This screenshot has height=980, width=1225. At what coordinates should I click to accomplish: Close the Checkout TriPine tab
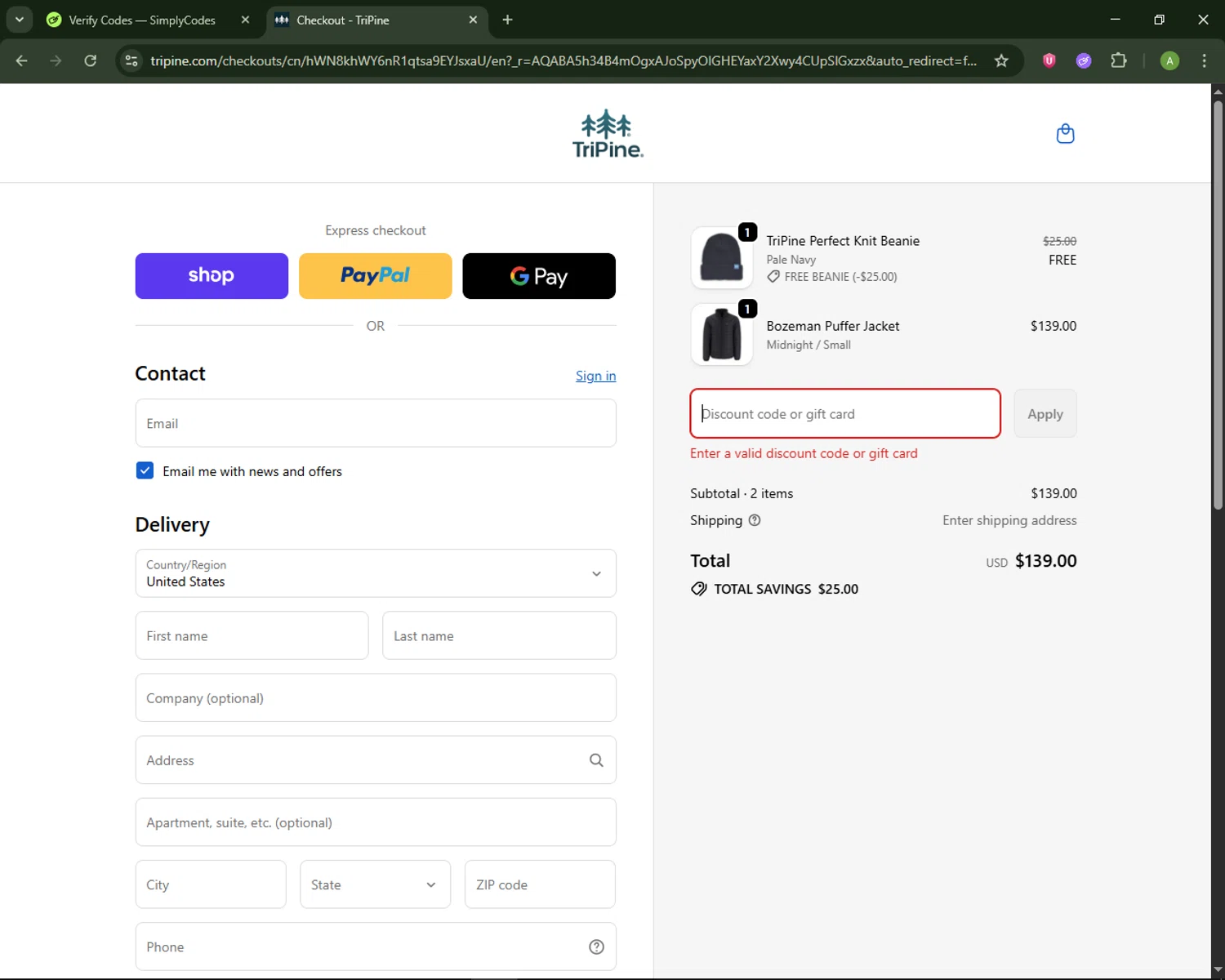tap(473, 20)
